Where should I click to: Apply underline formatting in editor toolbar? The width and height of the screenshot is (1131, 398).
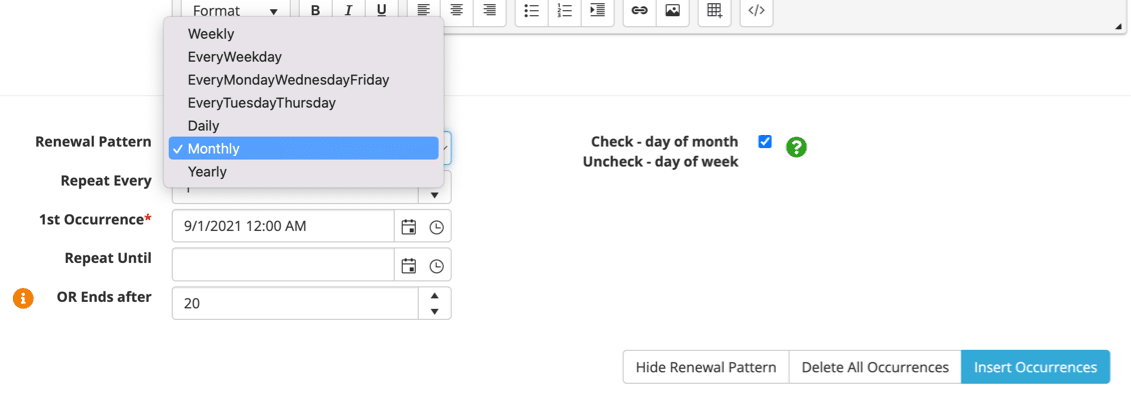point(382,11)
